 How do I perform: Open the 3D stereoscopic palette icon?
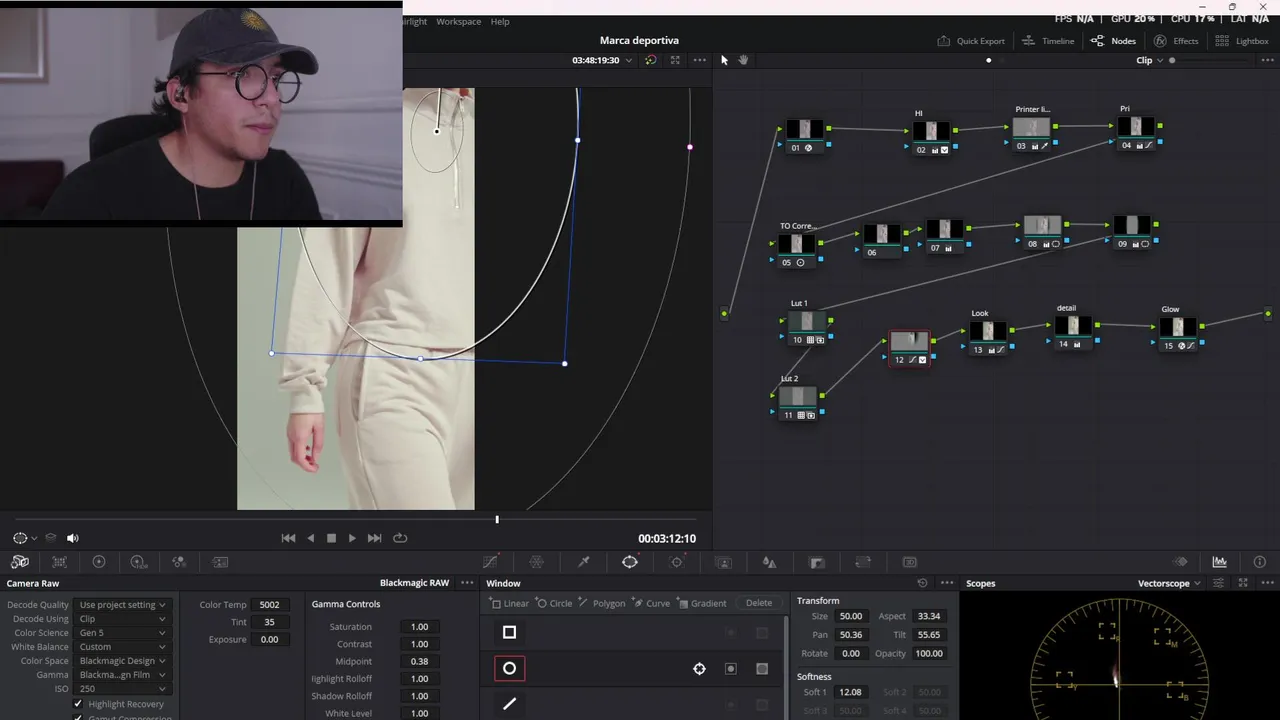910,562
